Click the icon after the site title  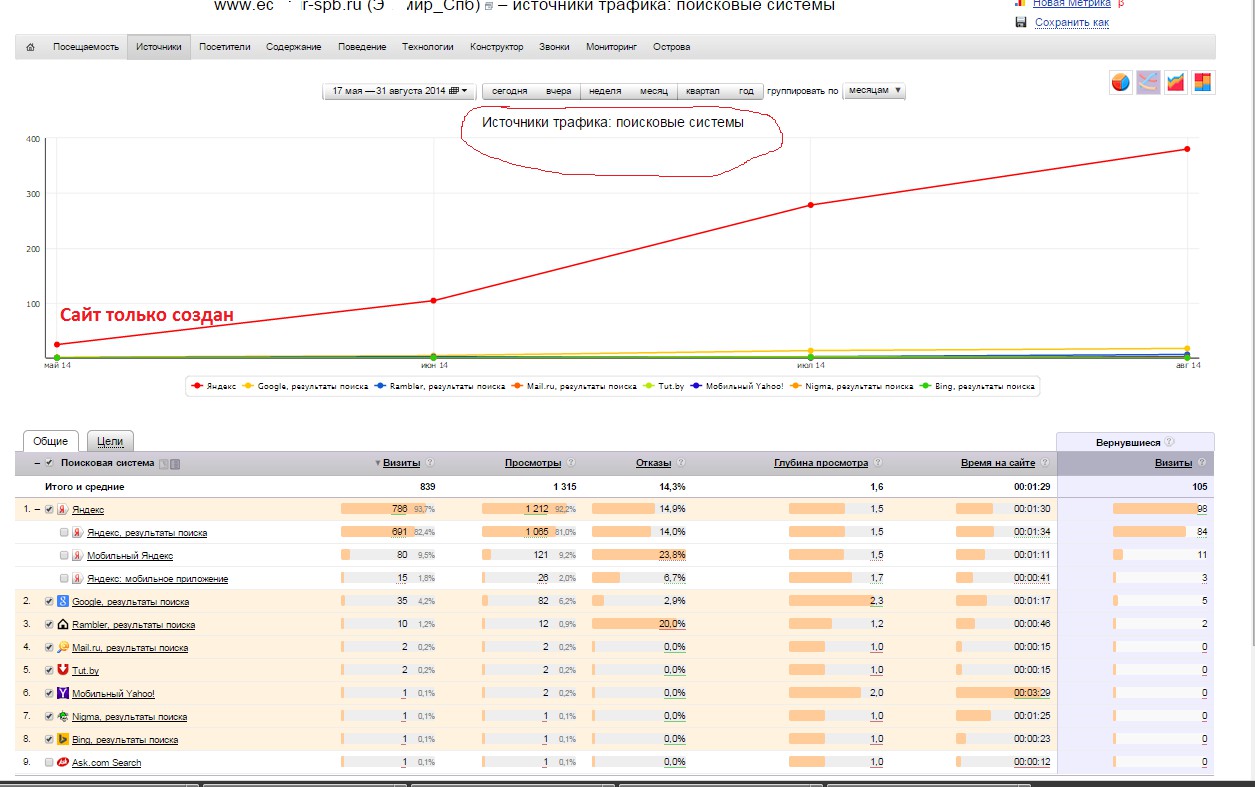coord(488,7)
